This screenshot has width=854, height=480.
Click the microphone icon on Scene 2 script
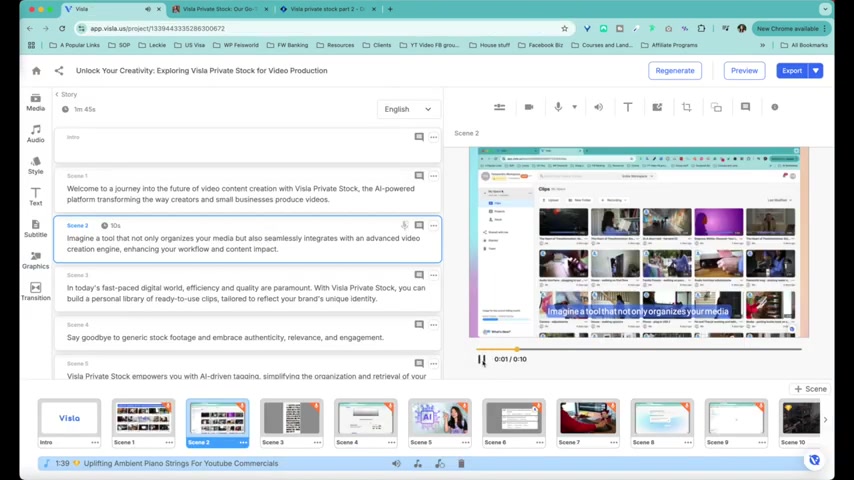pyautogui.click(x=404, y=226)
